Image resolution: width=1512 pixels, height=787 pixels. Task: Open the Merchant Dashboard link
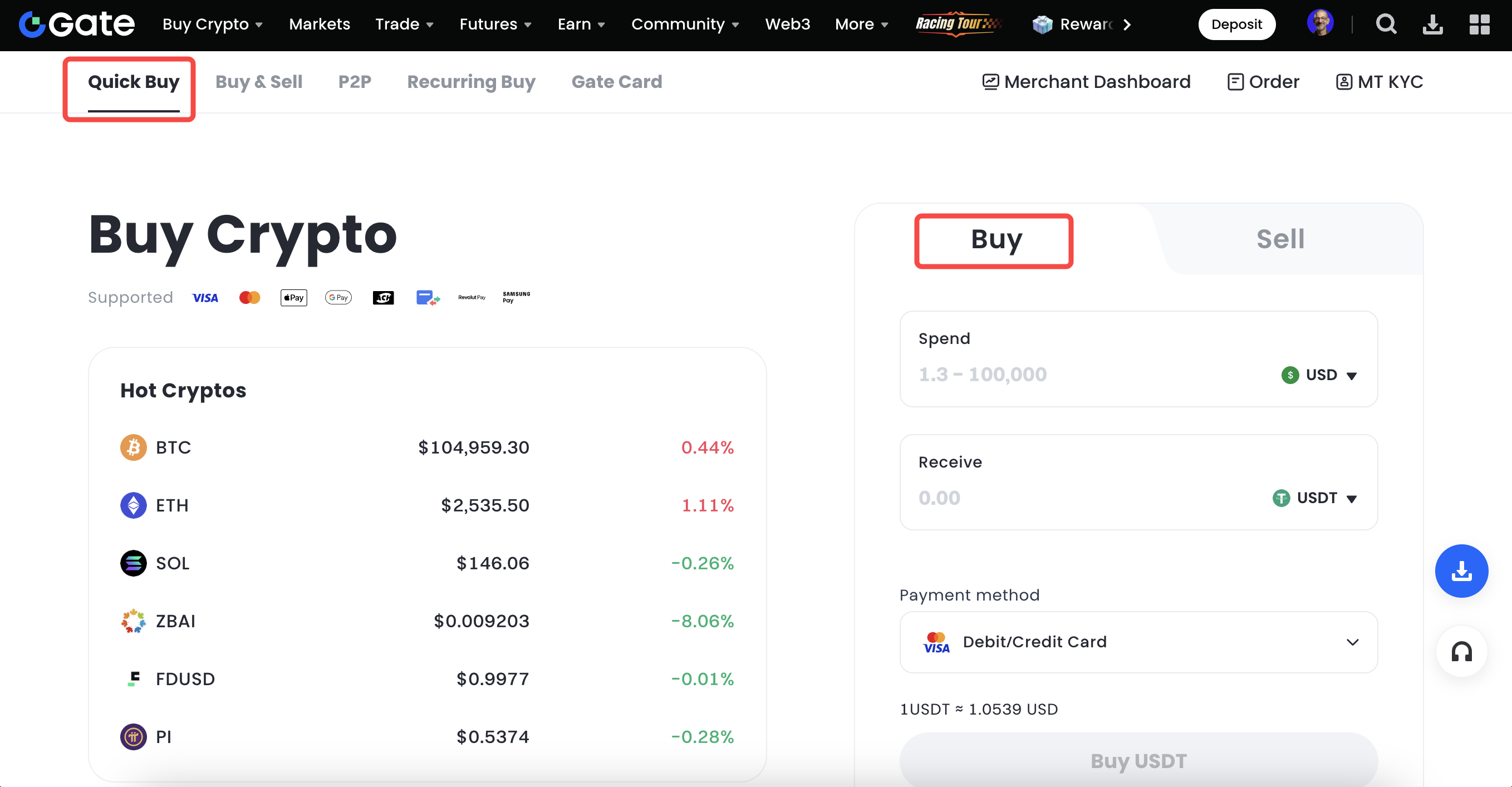click(x=1087, y=82)
